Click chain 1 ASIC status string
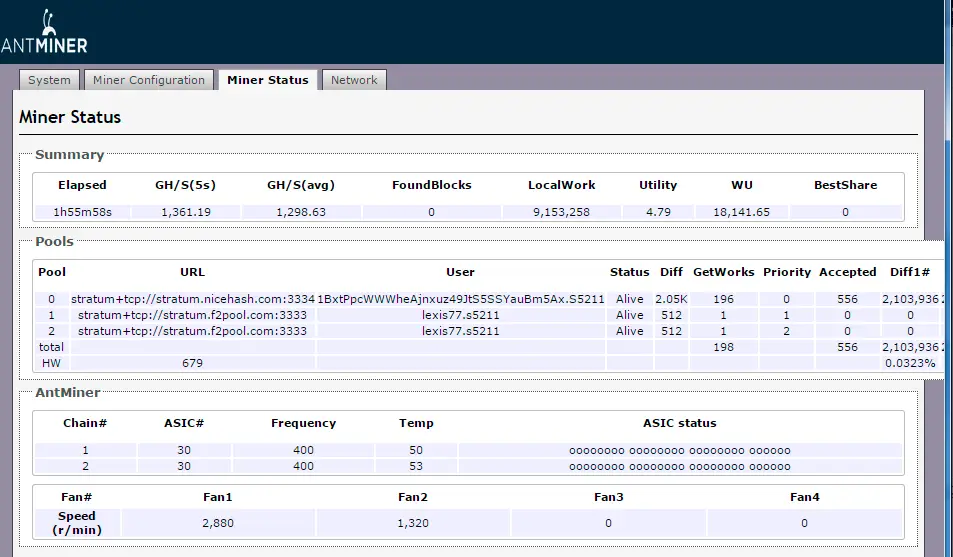The image size is (953, 557). (679, 451)
